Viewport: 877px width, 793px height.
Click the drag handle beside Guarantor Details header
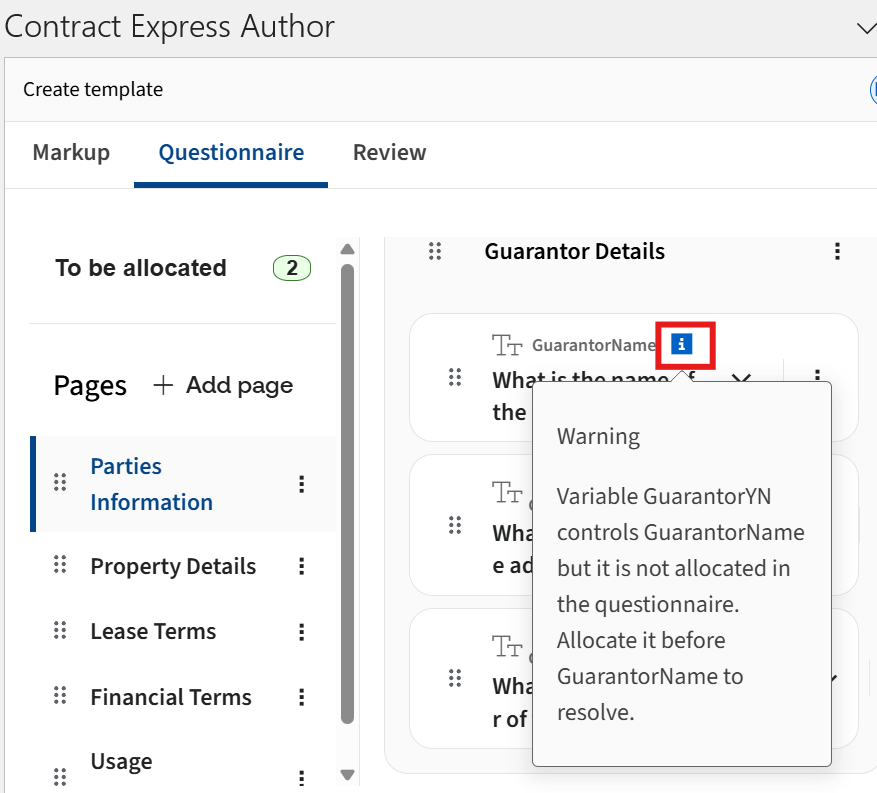[x=435, y=252]
